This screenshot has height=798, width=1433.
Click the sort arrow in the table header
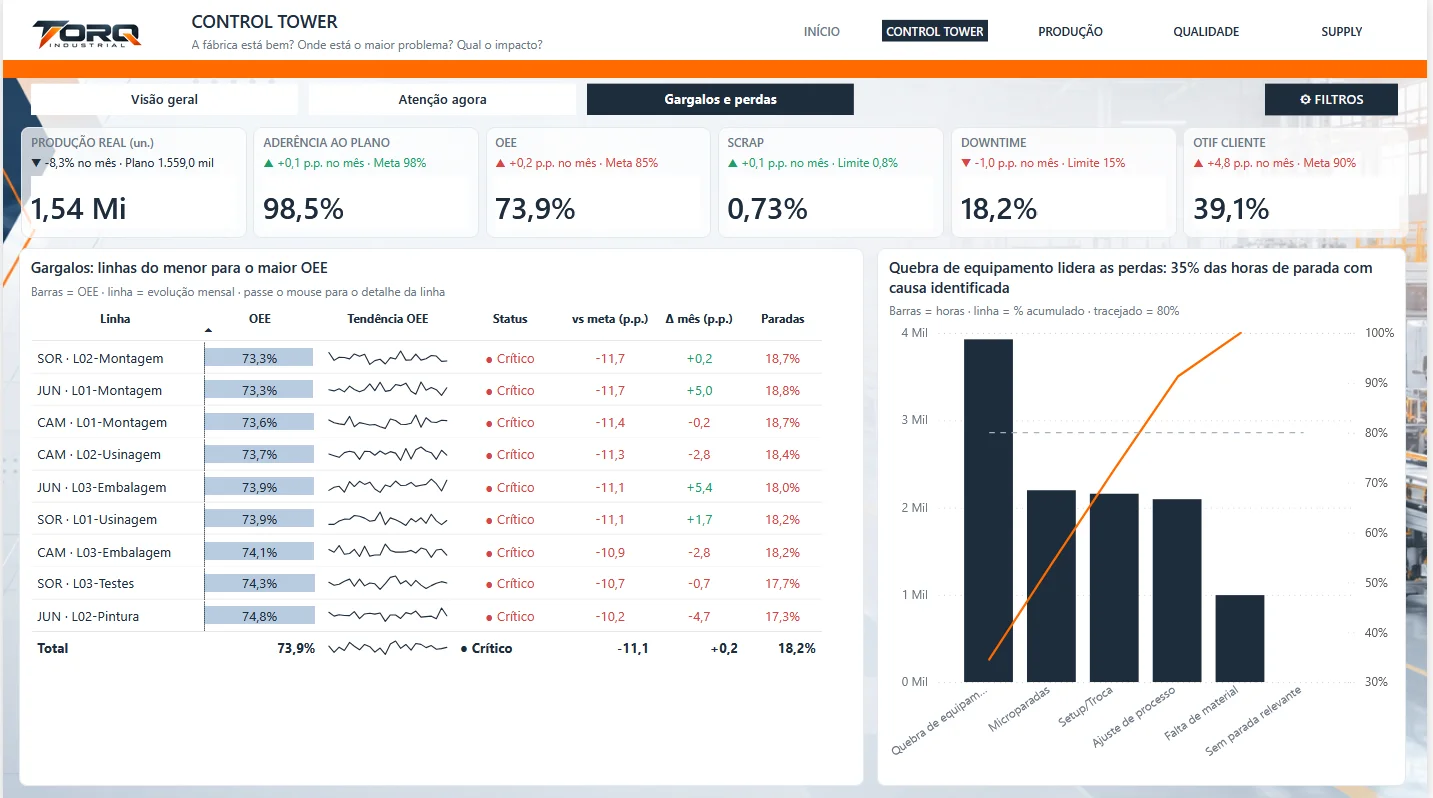pyautogui.click(x=208, y=330)
